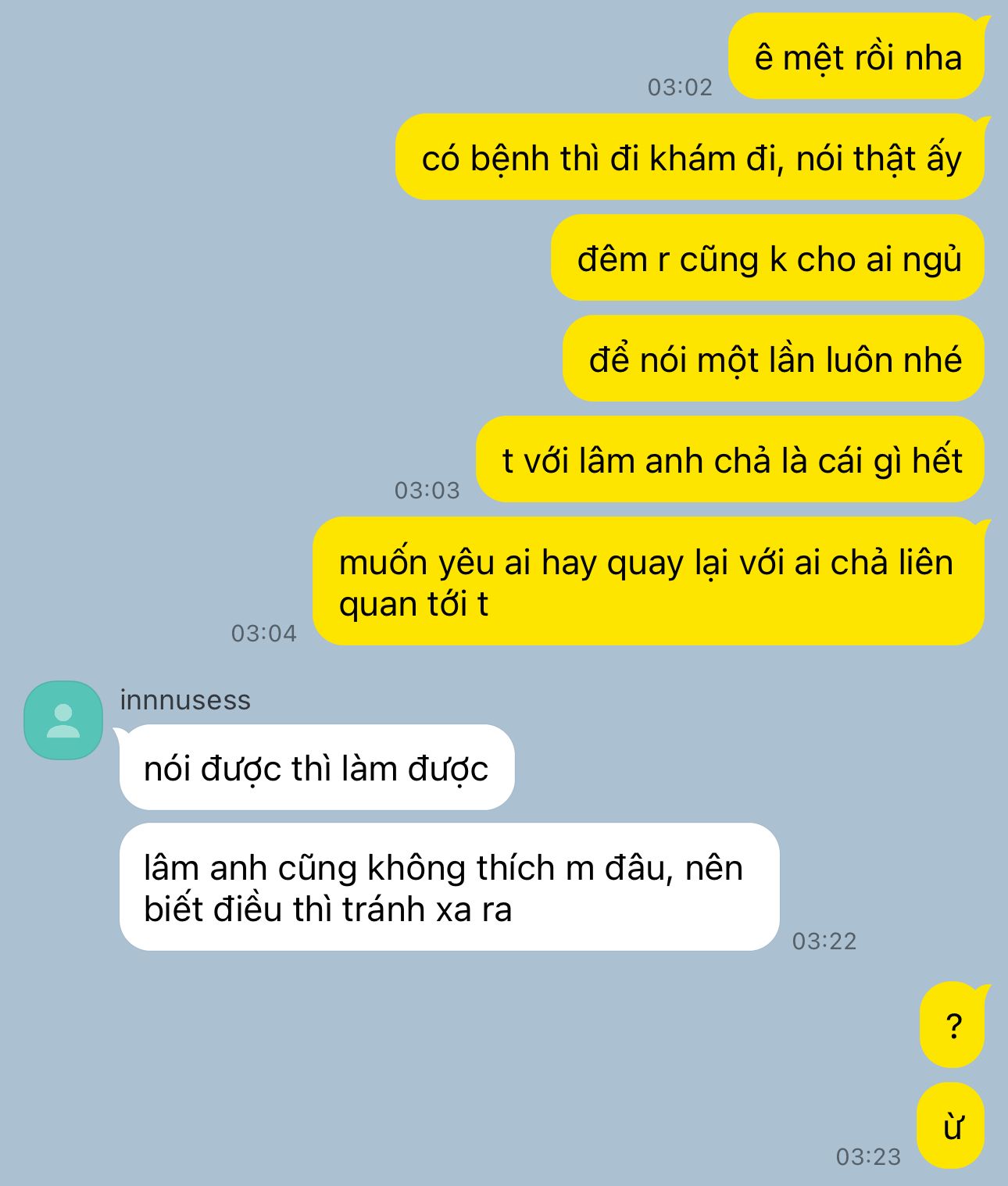
Task: Click the 03:22 timestamp
Action: click(x=824, y=941)
